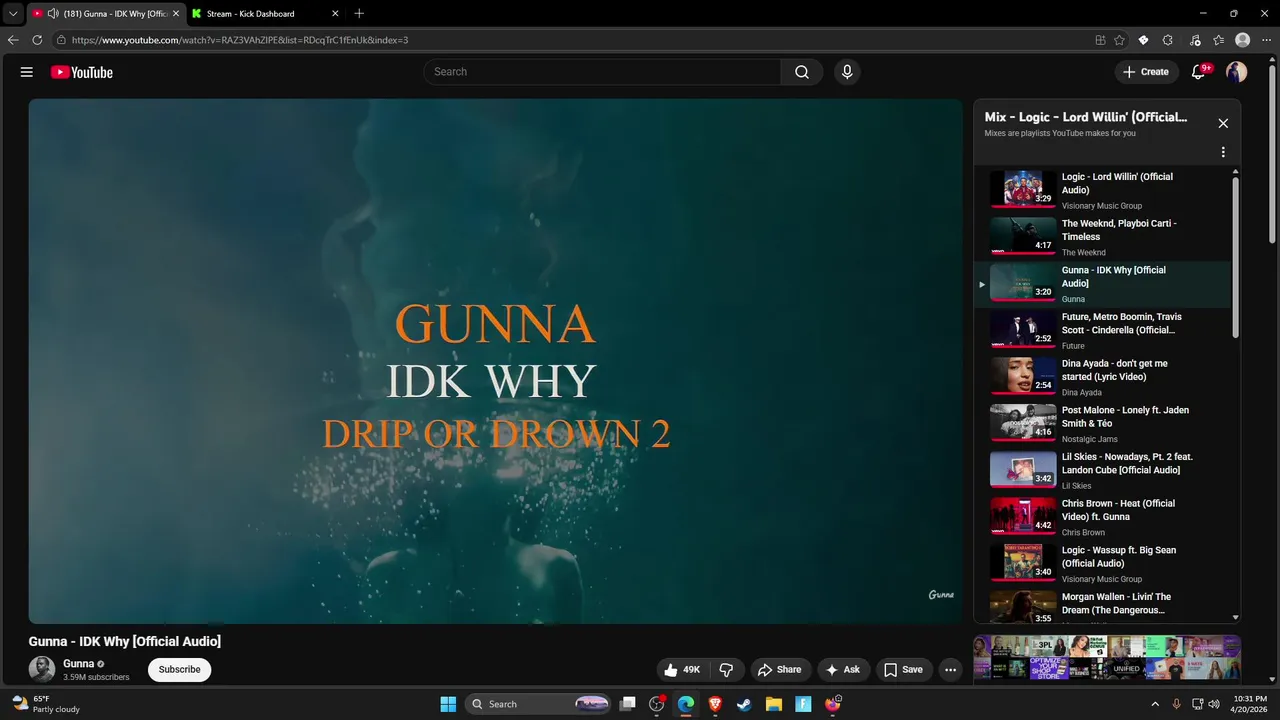The height and width of the screenshot is (720, 1280).
Task: Click the Create button
Action: 1146,72
